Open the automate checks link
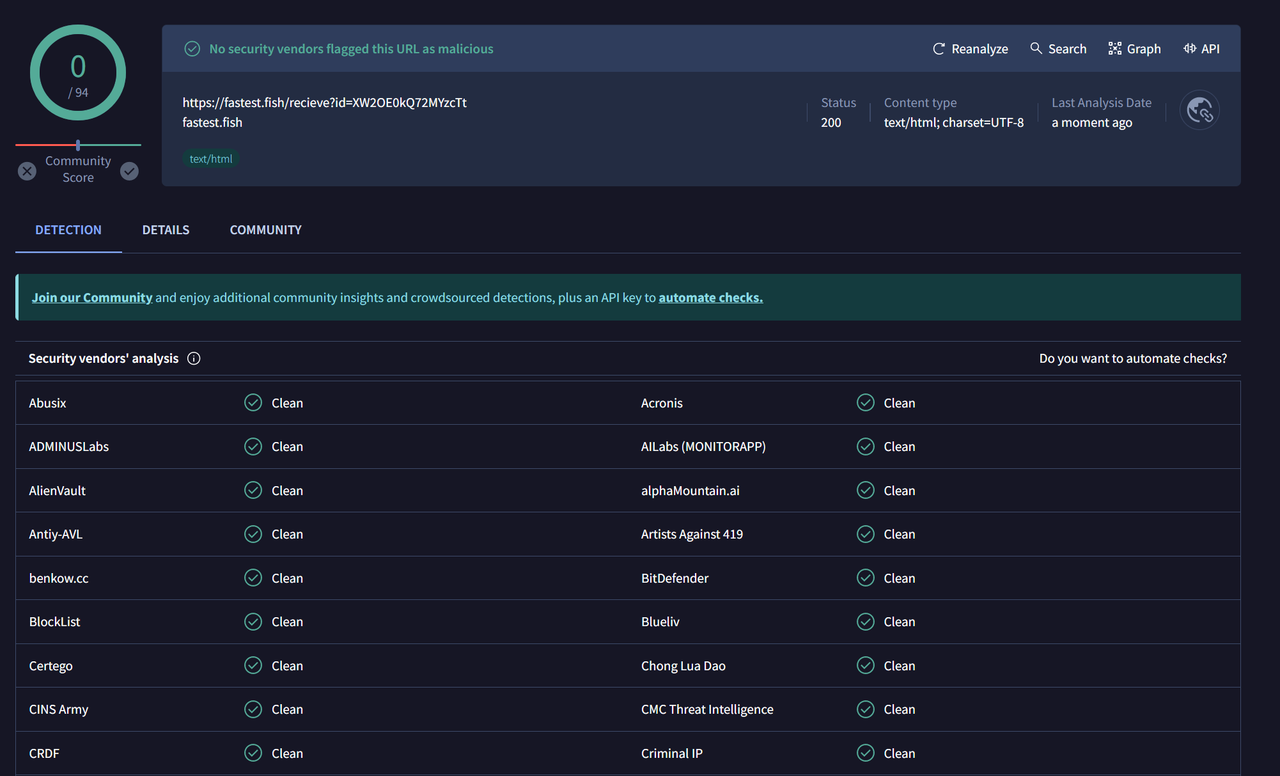 [710, 297]
